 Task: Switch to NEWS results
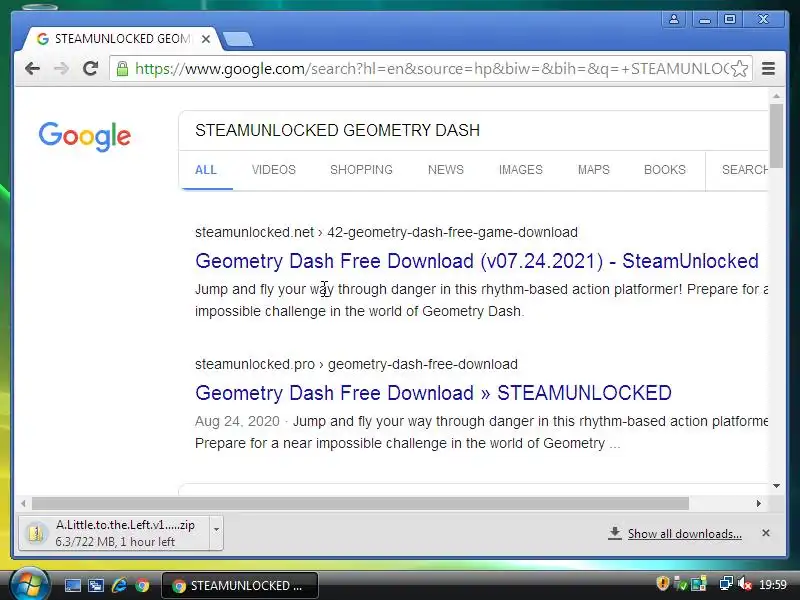click(x=445, y=170)
